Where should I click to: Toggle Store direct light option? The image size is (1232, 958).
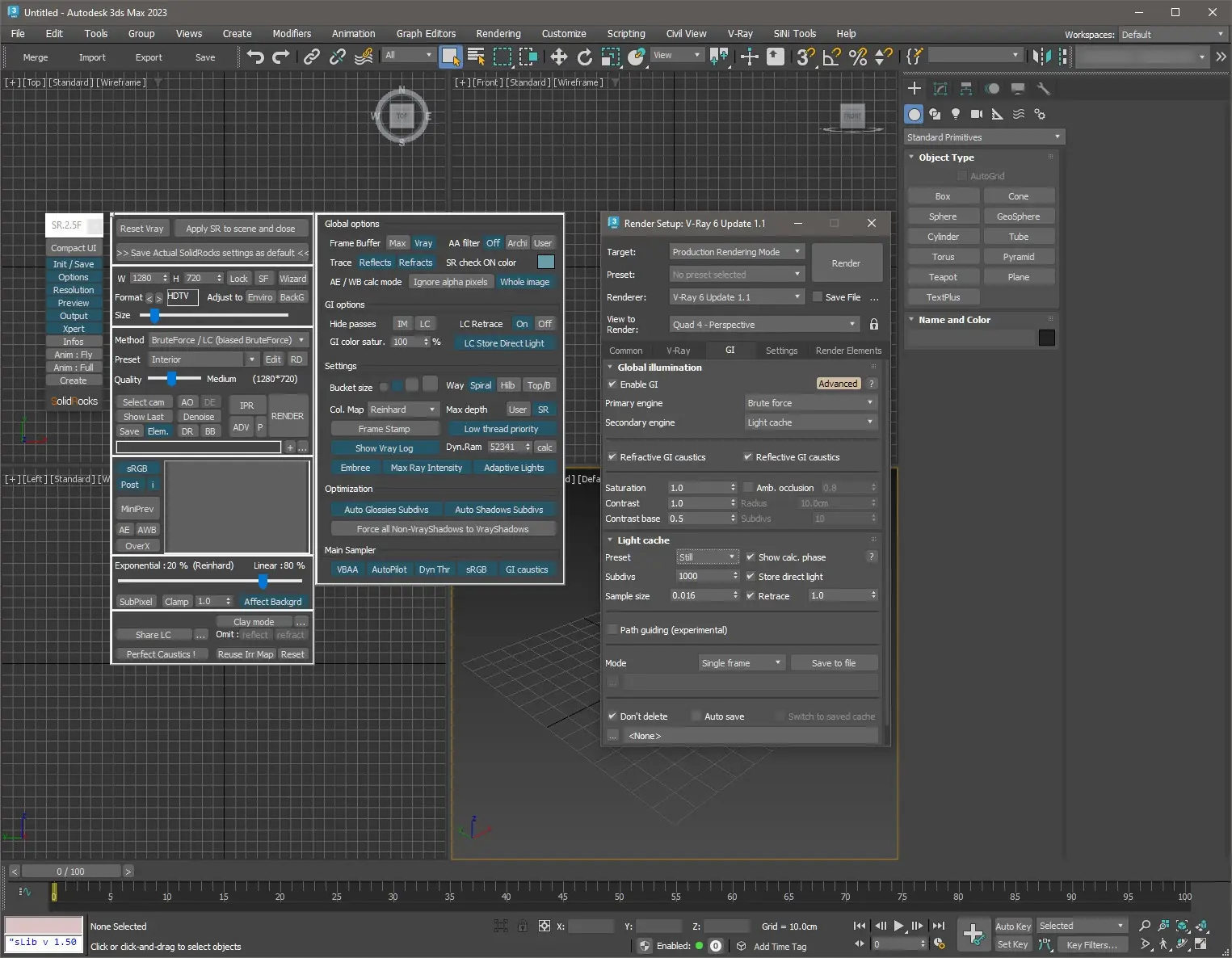pyautogui.click(x=751, y=576)
